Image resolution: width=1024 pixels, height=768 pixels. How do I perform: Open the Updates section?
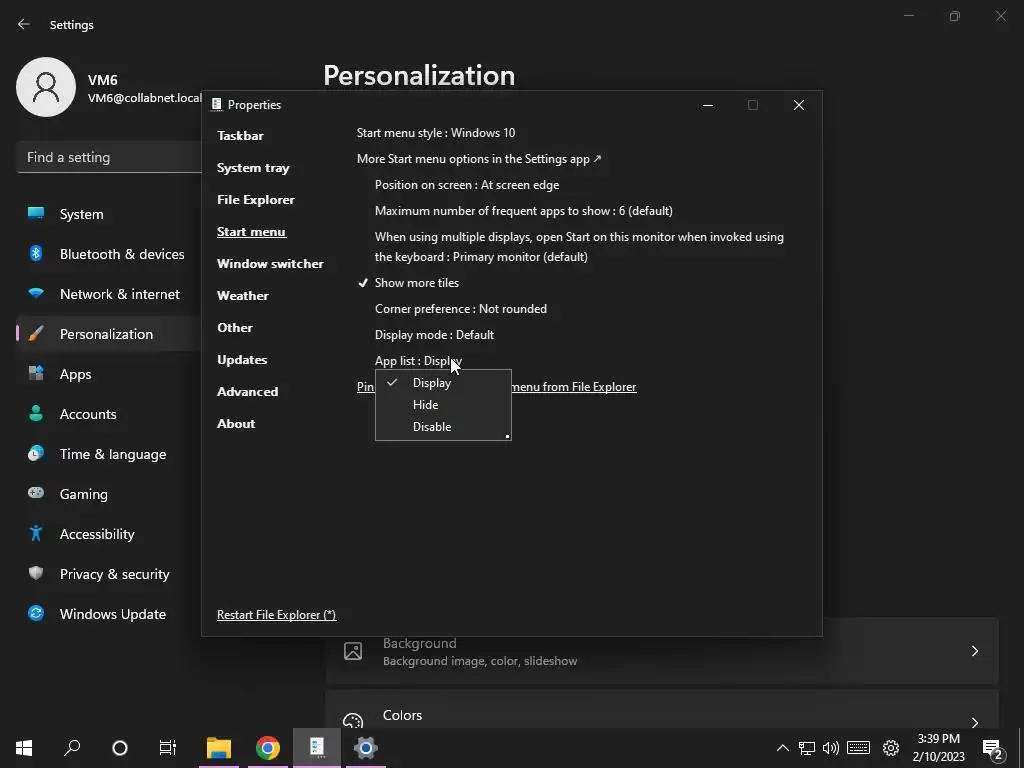pyautogui.click(x=242, y=360)
